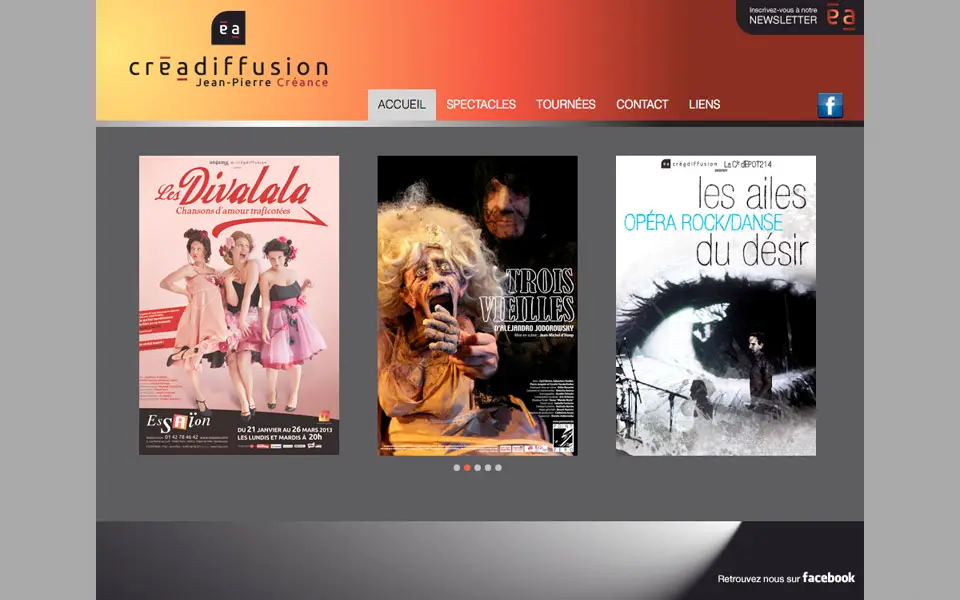The width and height of the screenshot is (960, 600).
Task: Click the creadiffusion wordmark logo
Action: (228, 67)
